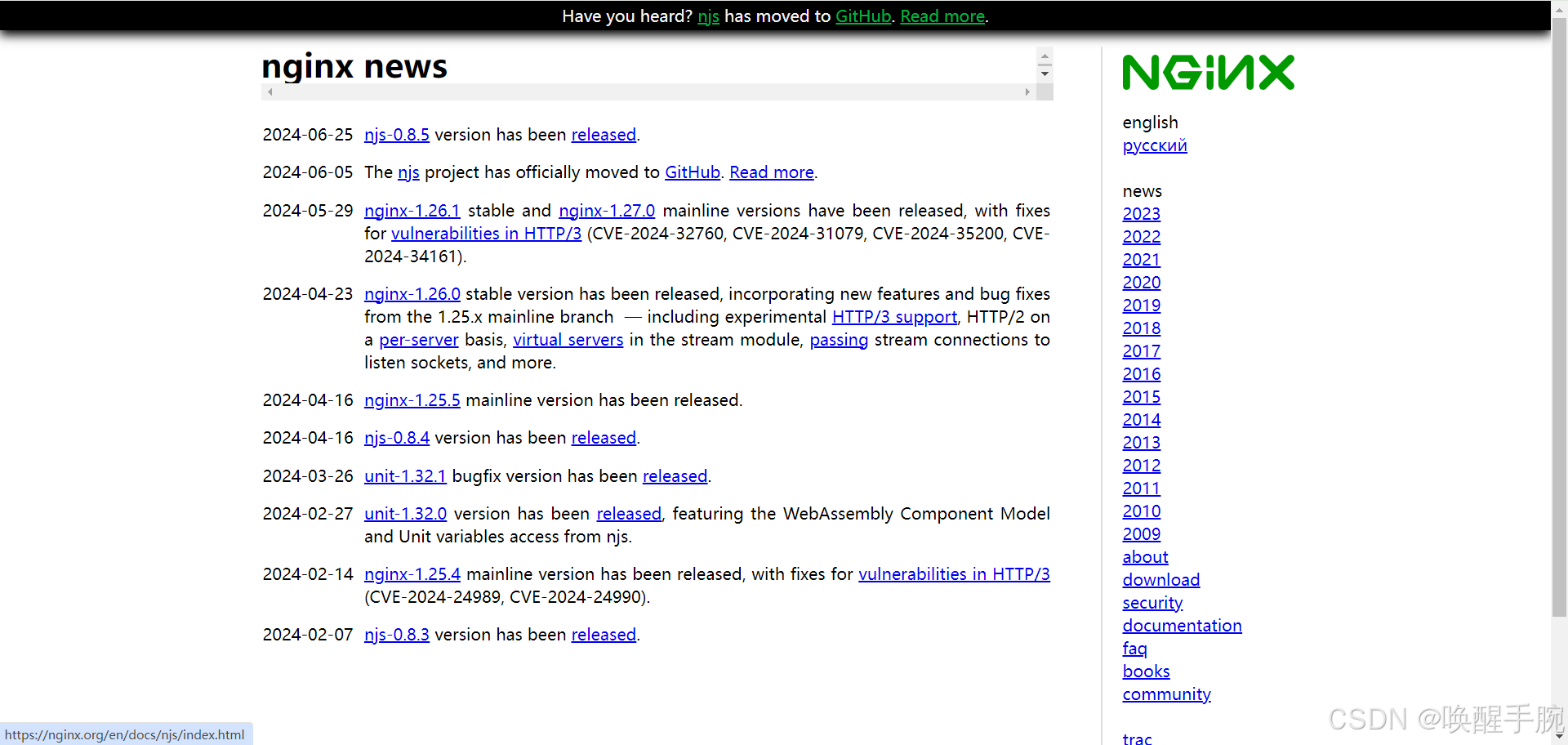This screenshot has height=745, width=1568.
Task: Open 2014 news archive
Action: pyautogui.click(x=1142, y=420)
